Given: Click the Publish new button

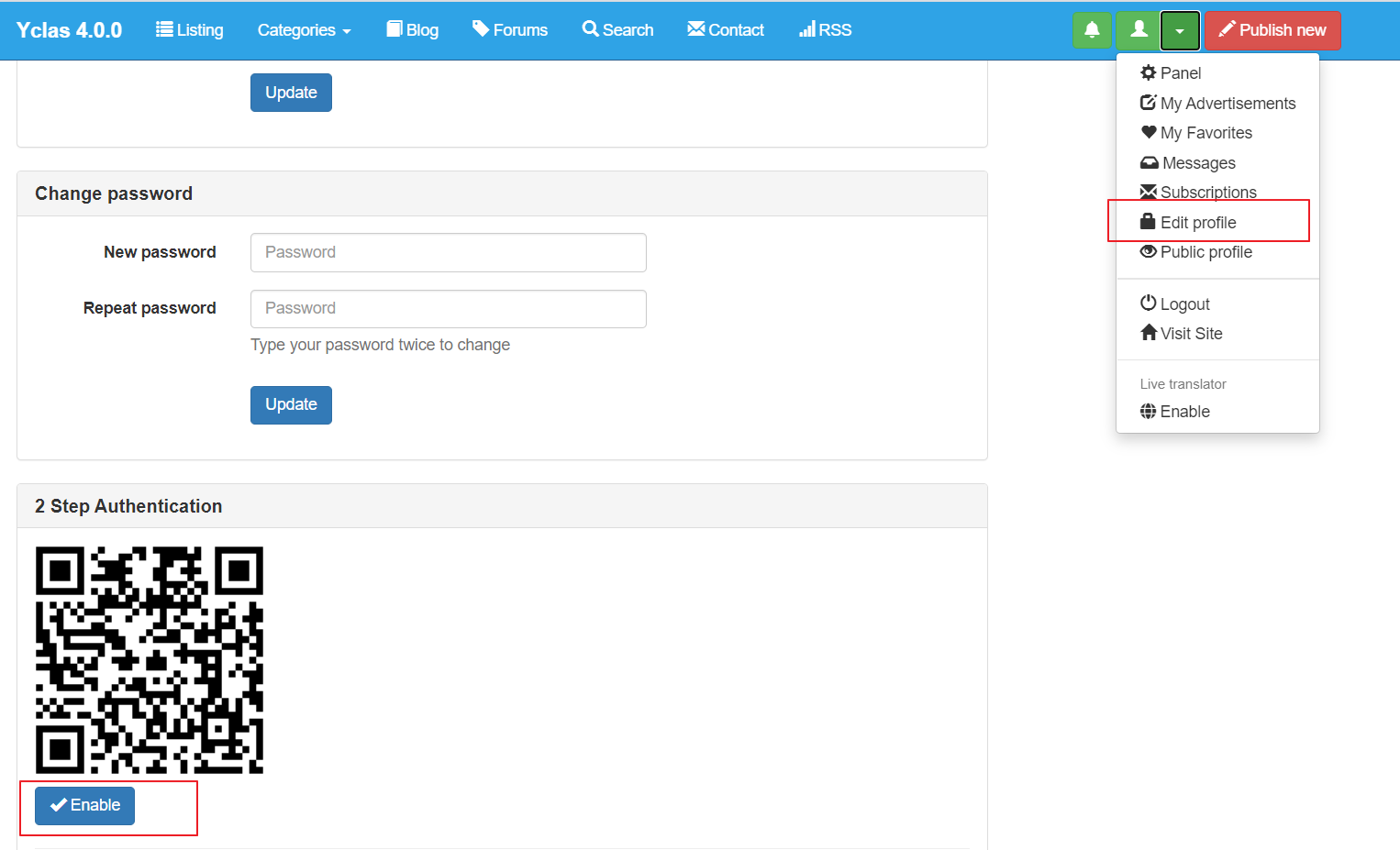Looking at the screenshot, I should pos(1272,30).
